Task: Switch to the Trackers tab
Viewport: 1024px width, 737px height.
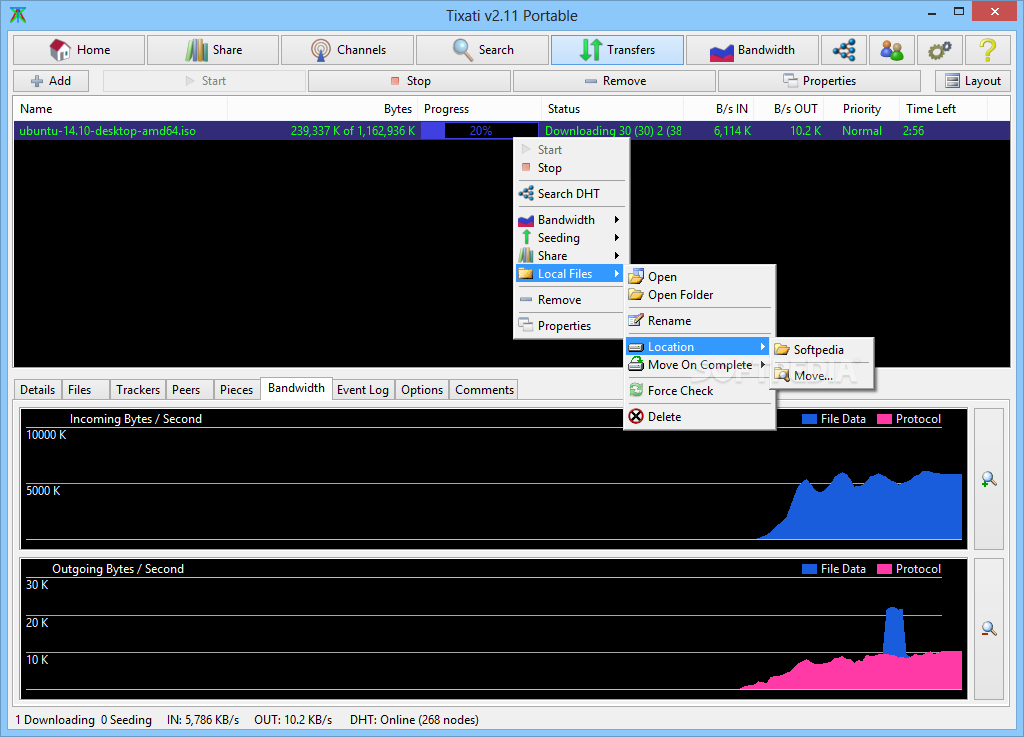Action: coord(138,390)
